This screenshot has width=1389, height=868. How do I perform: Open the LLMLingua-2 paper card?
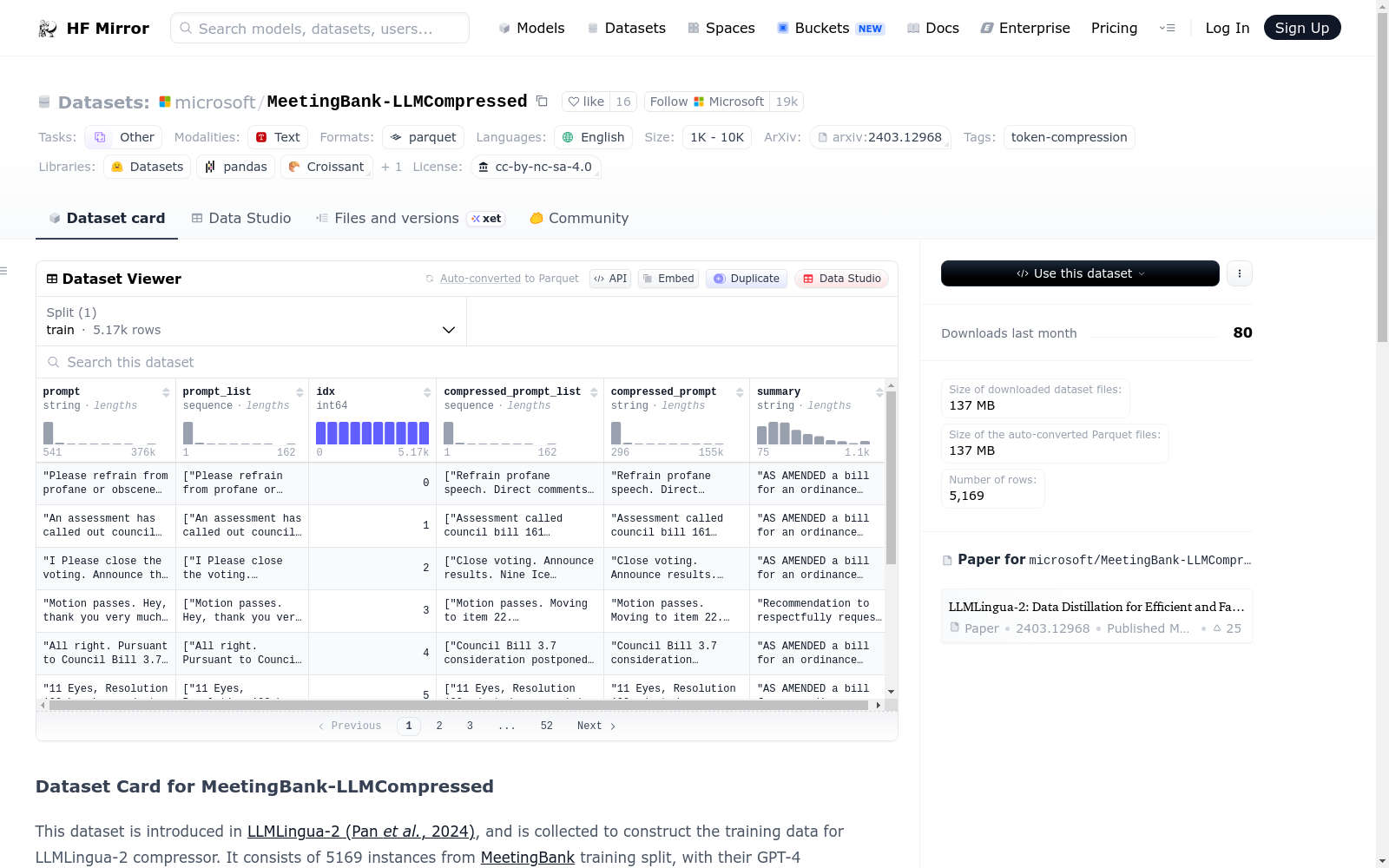[x=1096, y=616]
